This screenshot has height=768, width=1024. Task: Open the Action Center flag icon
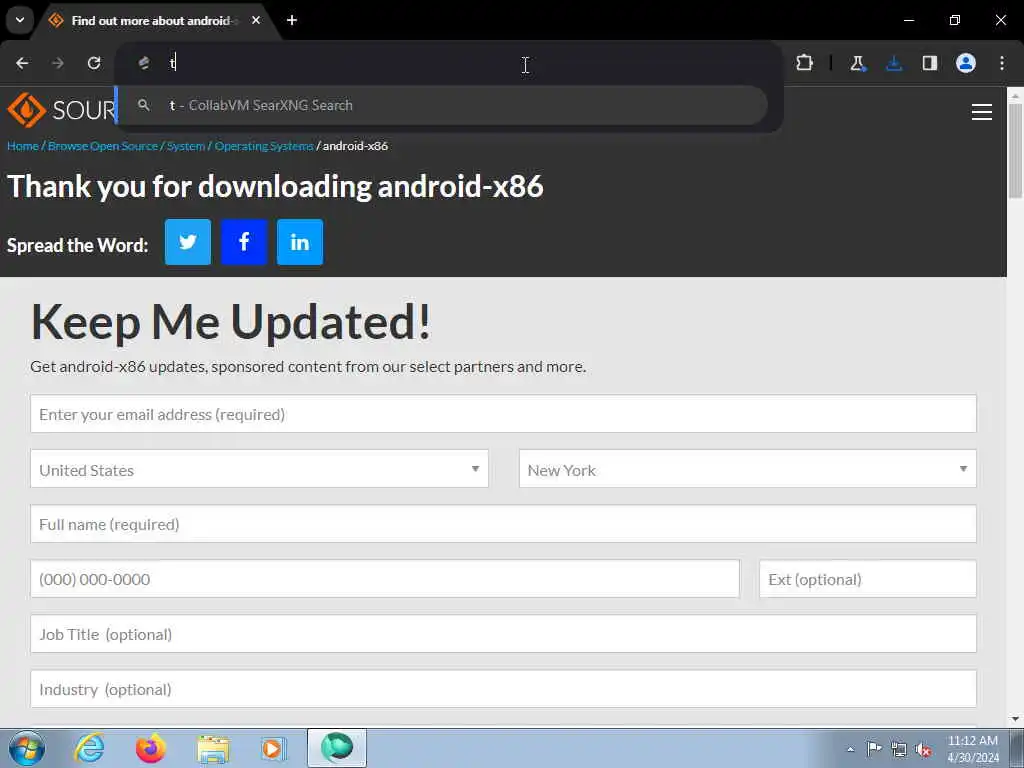pyautogui.click(x=874, y=749)
